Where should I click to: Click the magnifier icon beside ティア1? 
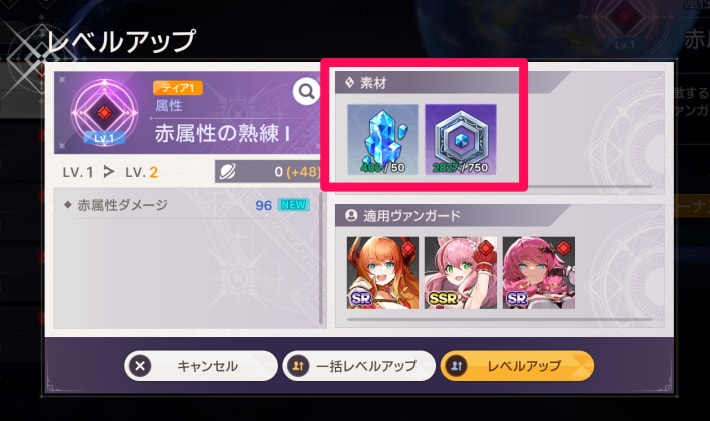point(306,92)
